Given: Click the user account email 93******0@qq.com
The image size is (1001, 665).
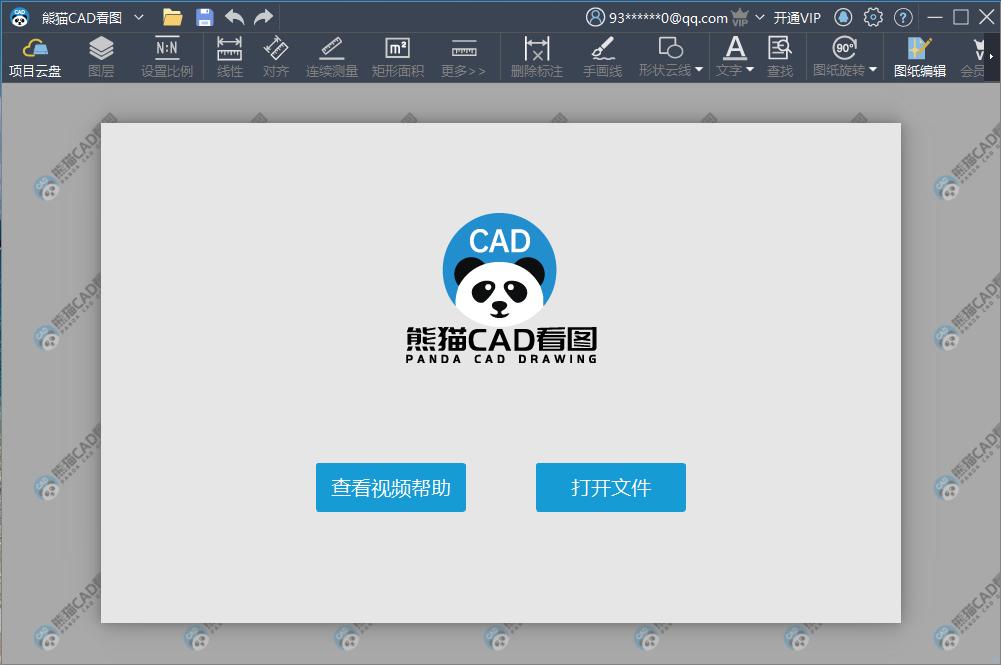Looking at the screenshot, I should [668, 18].
